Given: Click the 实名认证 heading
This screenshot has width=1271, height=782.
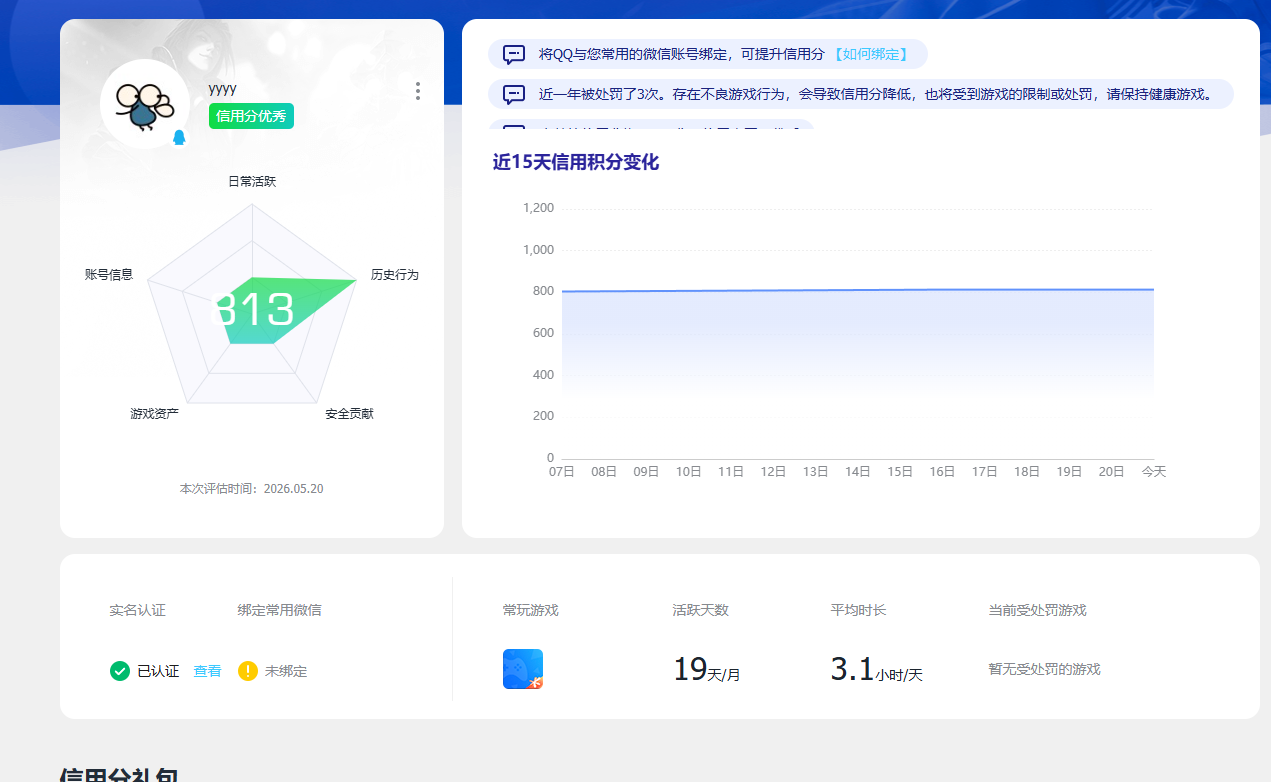Looking at the screenshot, I should pyautogui.click(x=138, y=610).
